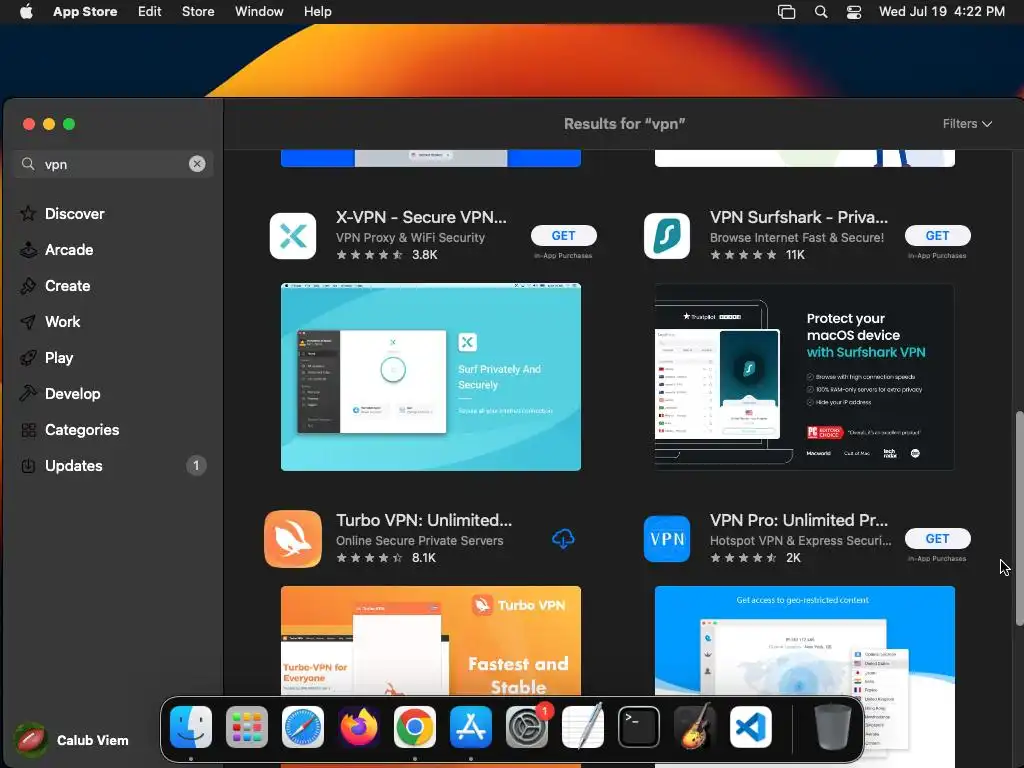
Task: Click Stage Manager icon in menu bar
Action: 786,12
